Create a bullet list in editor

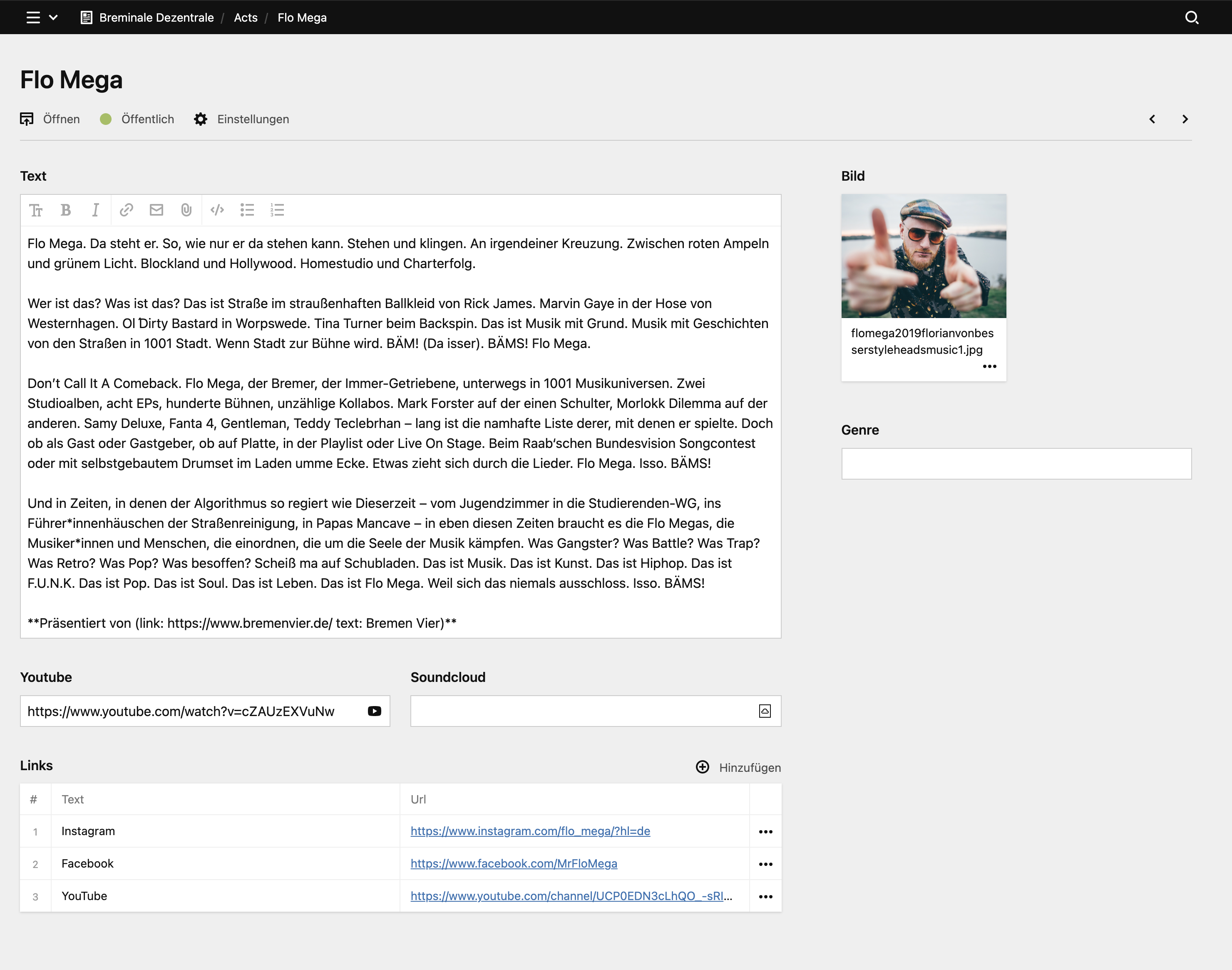click(x=247, y=210)
